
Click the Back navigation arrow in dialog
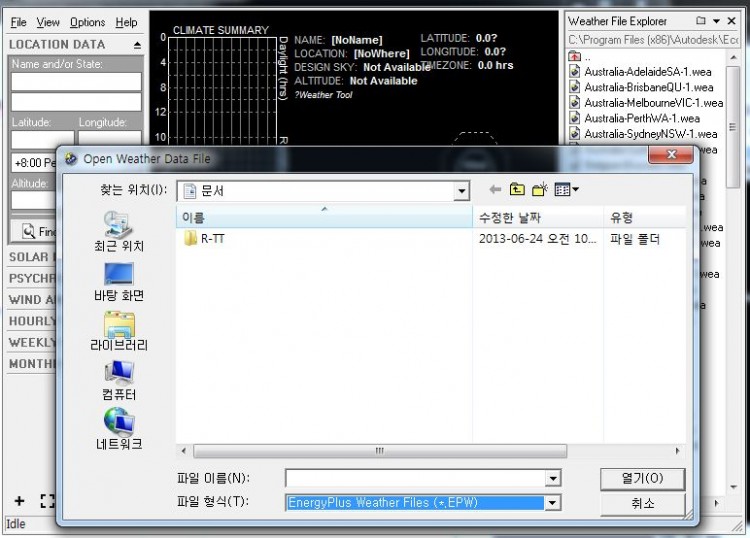click(x=495, y=189)
